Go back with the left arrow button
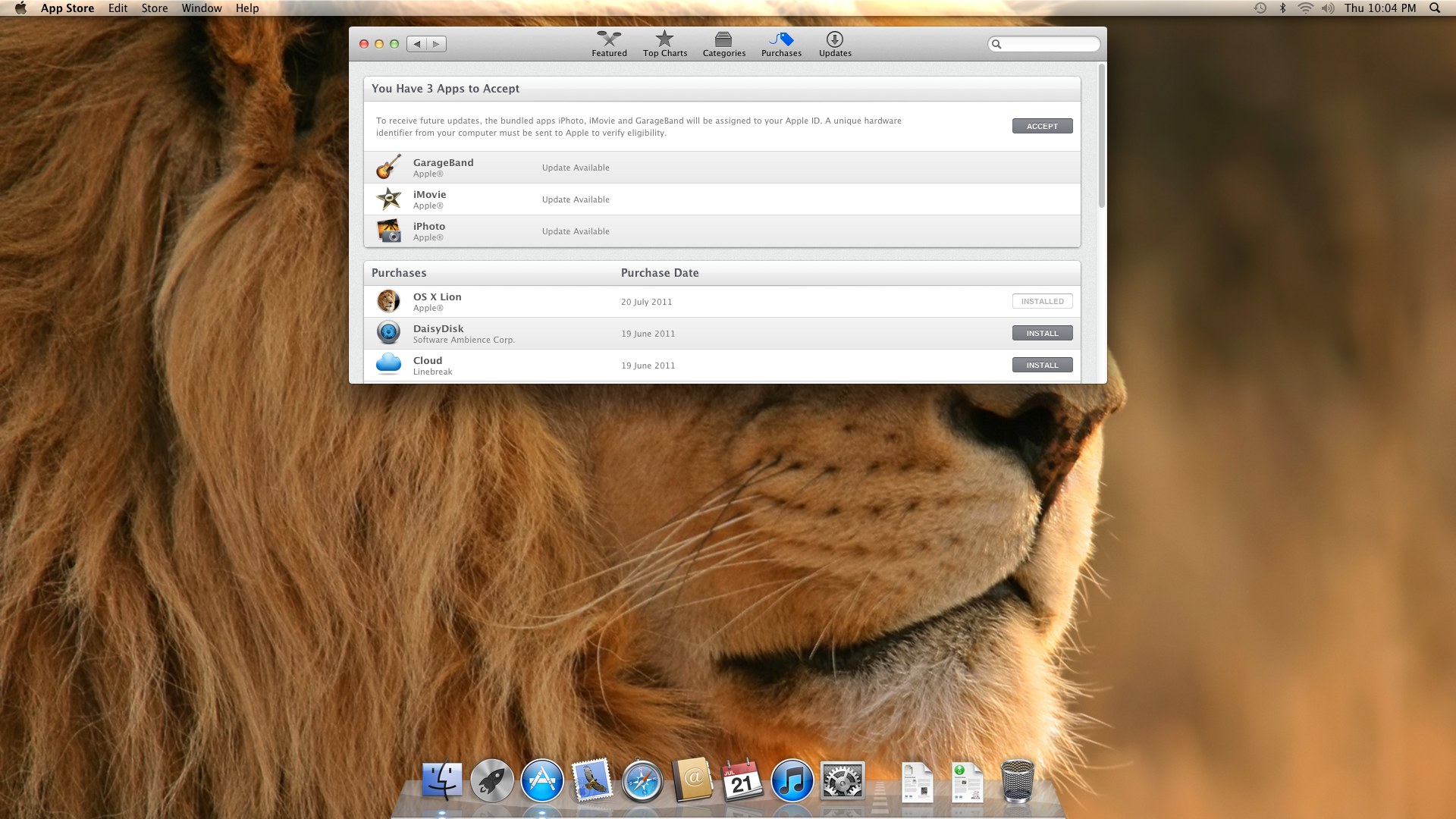The image size is (1456, 819). pos(416,44)
